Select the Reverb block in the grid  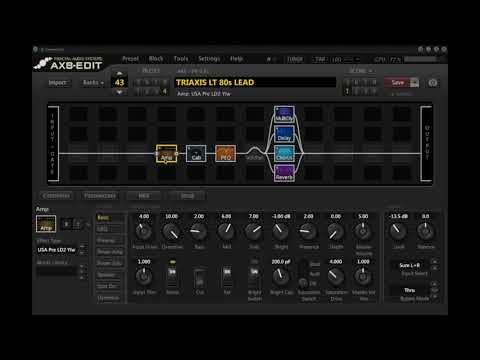tap(284, 173)
